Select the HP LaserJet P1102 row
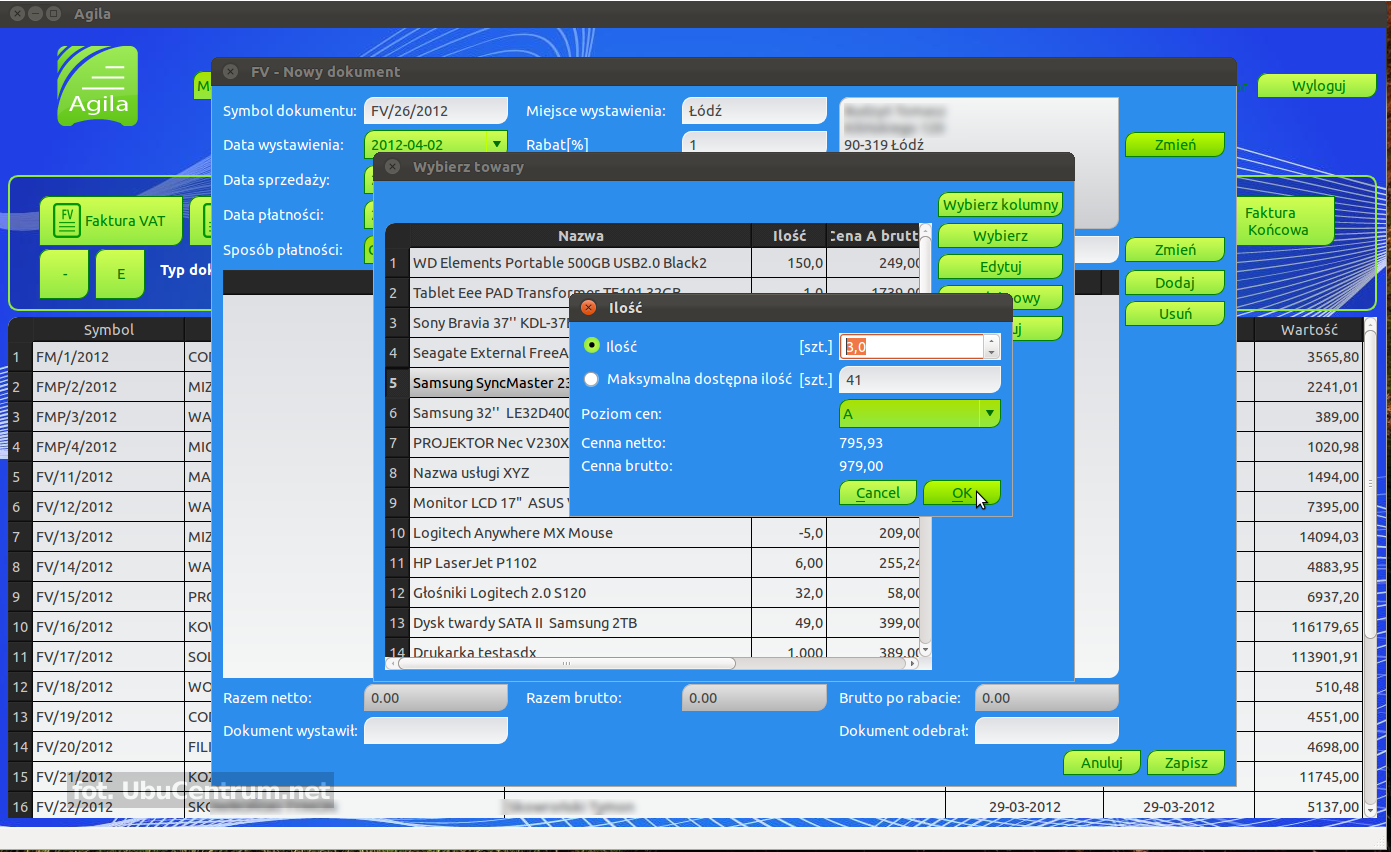1391x852 pixels. 652,563
